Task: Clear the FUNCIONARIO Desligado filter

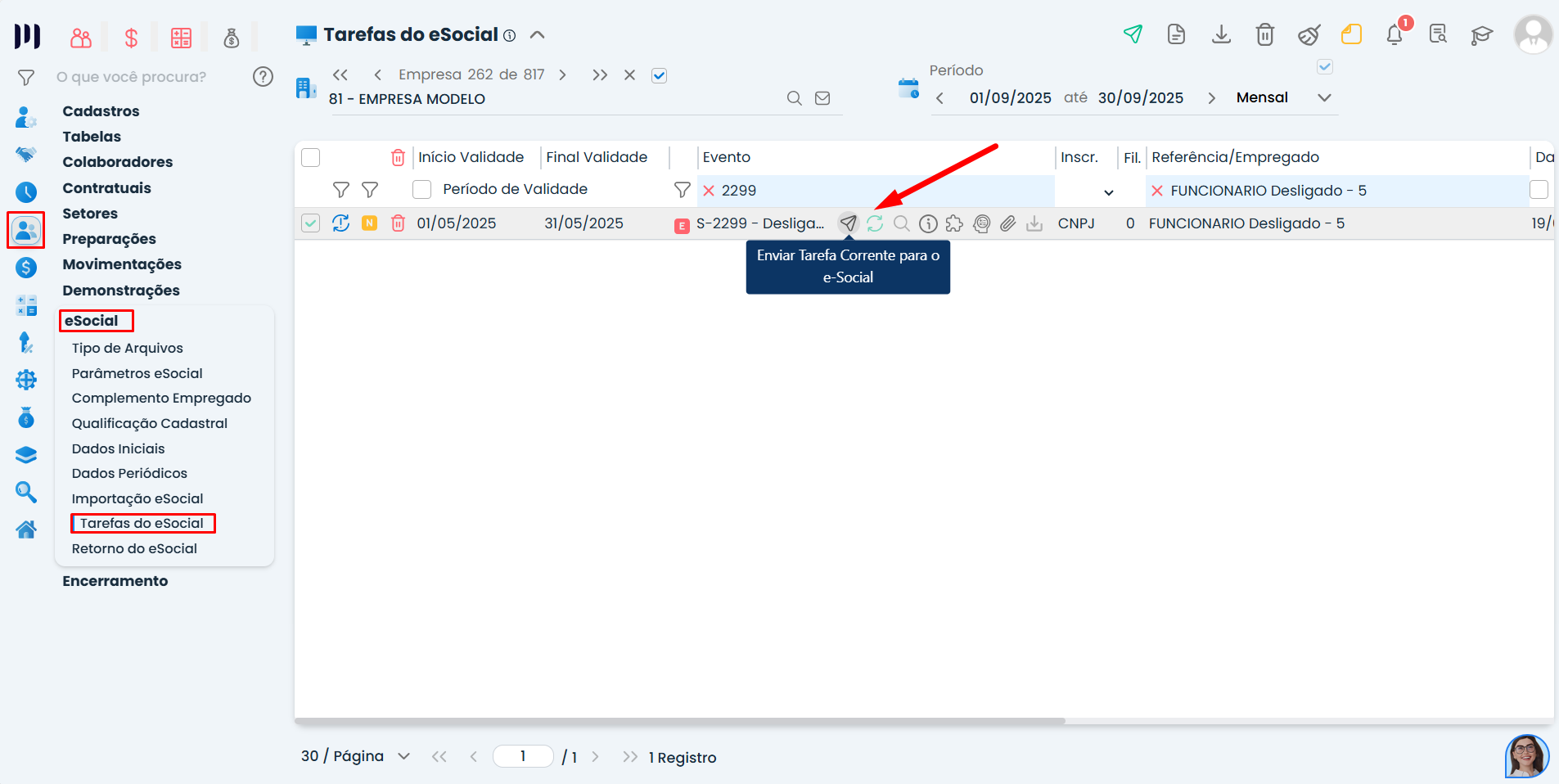Action: tap(1157, 191)
